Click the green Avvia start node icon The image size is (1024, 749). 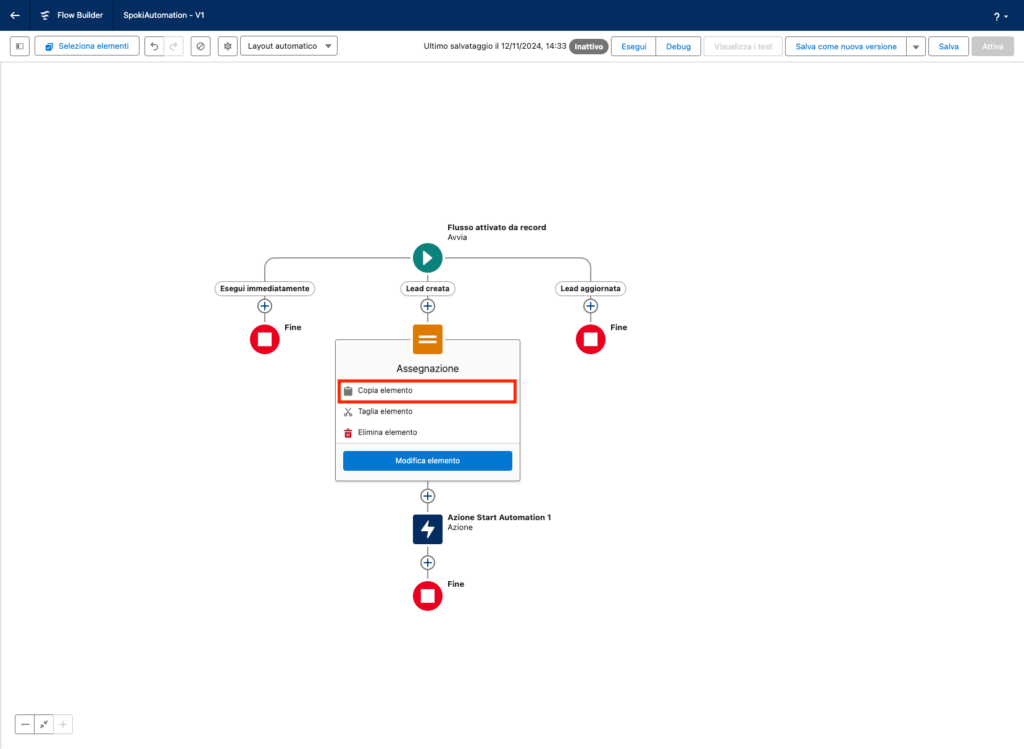tap(427, 258)
